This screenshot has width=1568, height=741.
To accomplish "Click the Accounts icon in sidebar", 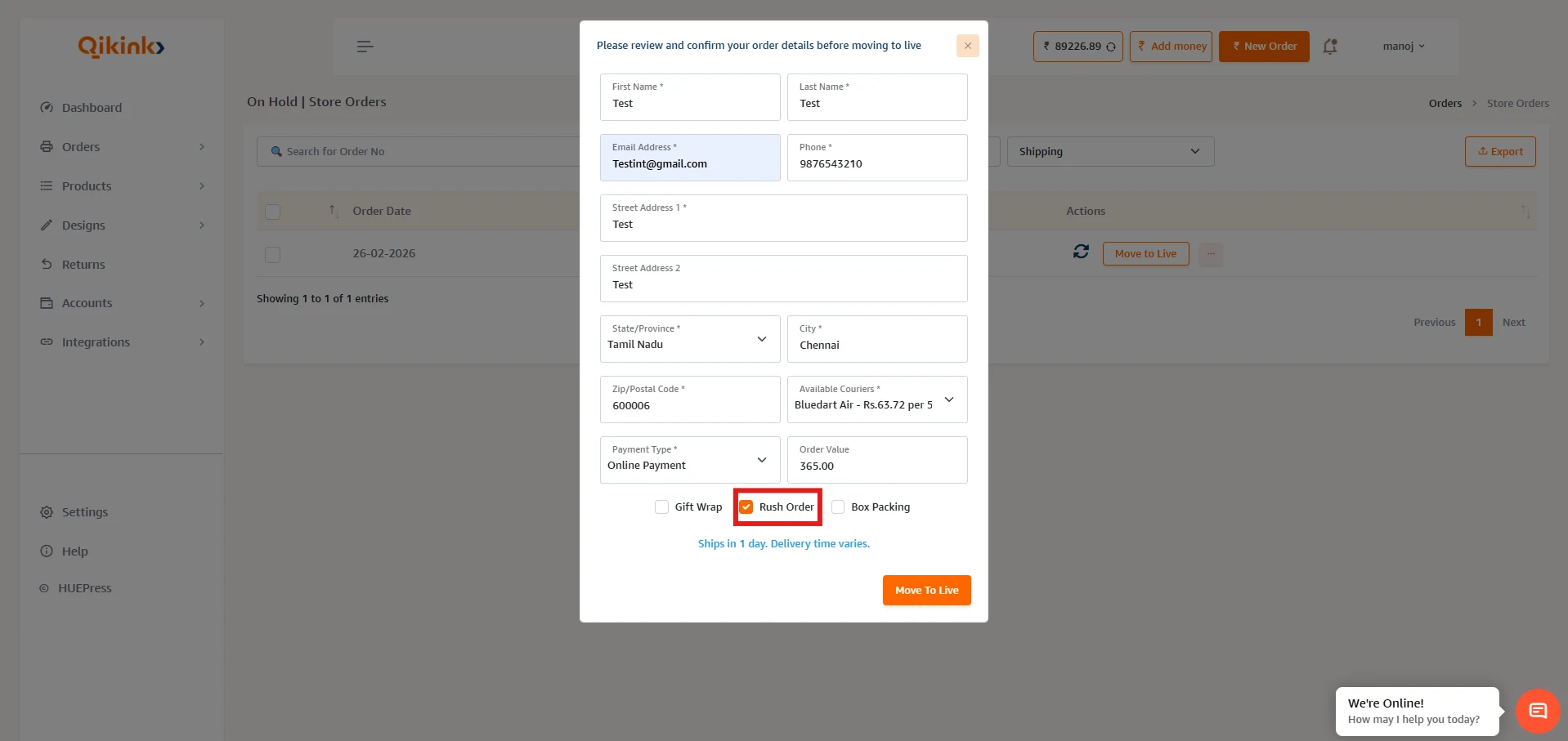I will pos(47,303).
